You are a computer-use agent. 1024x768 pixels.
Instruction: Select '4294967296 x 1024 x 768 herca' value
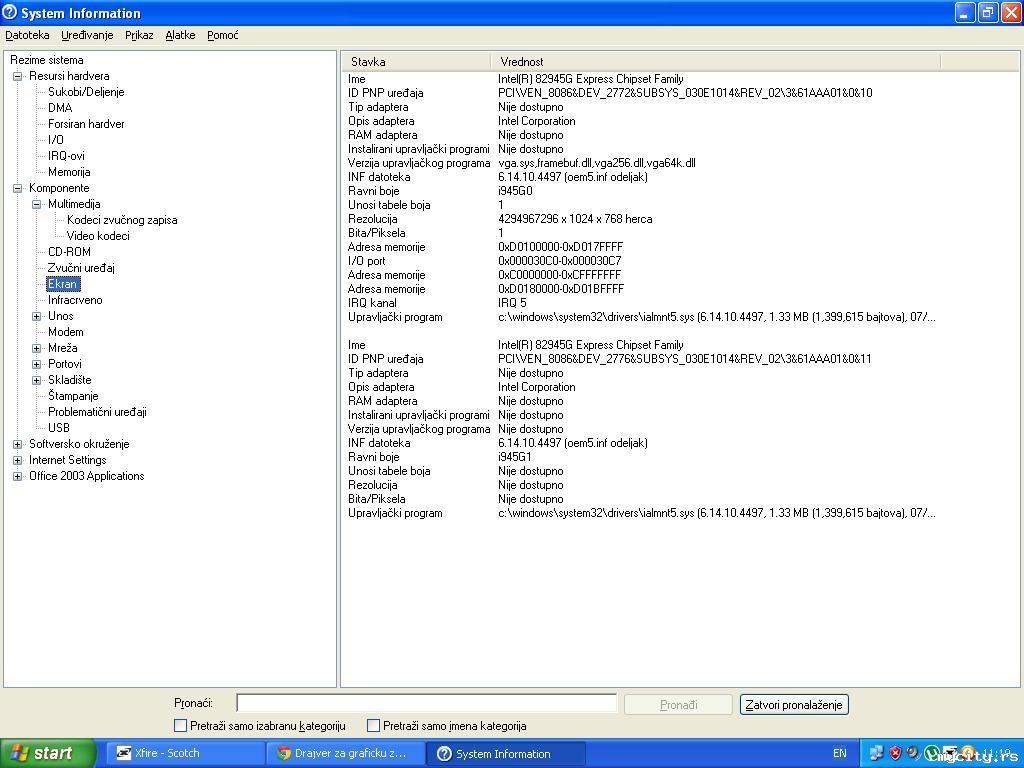point(575,219)
